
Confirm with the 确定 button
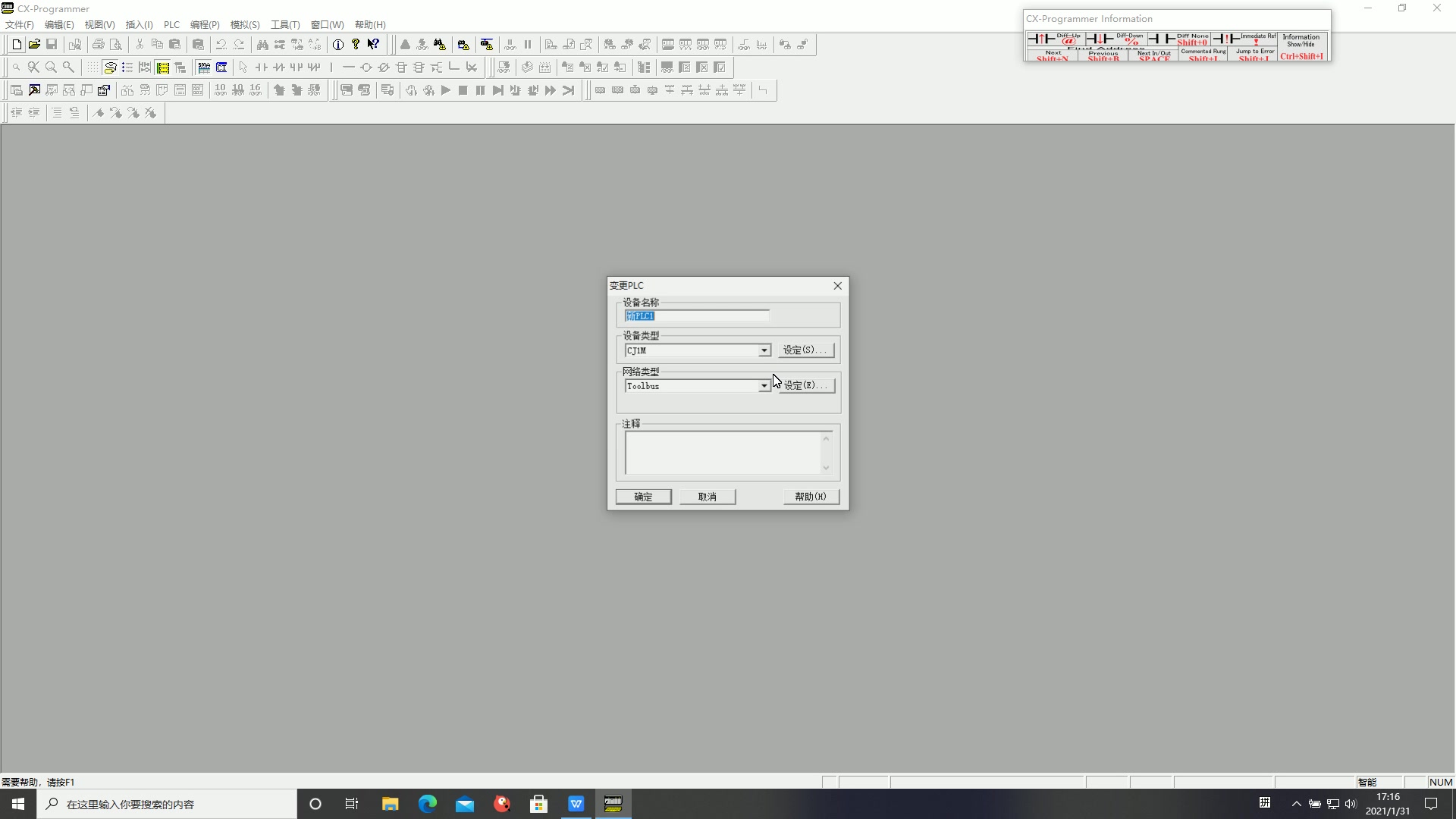(x=643, y=497)
